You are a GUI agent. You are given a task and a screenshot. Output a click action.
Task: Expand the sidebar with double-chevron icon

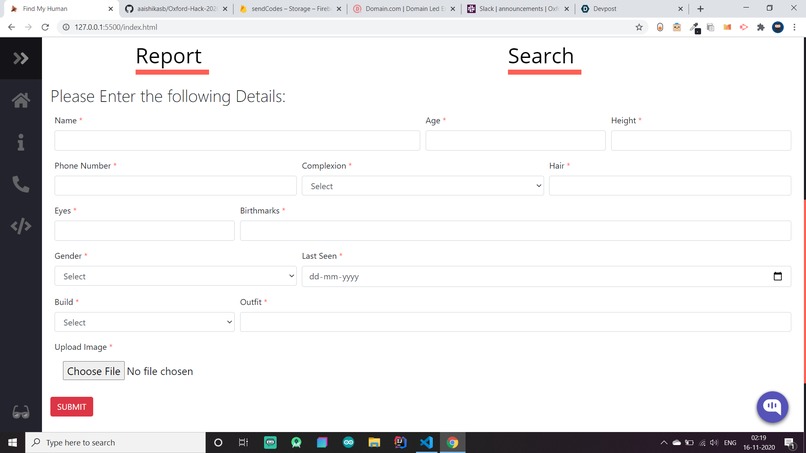21,58
